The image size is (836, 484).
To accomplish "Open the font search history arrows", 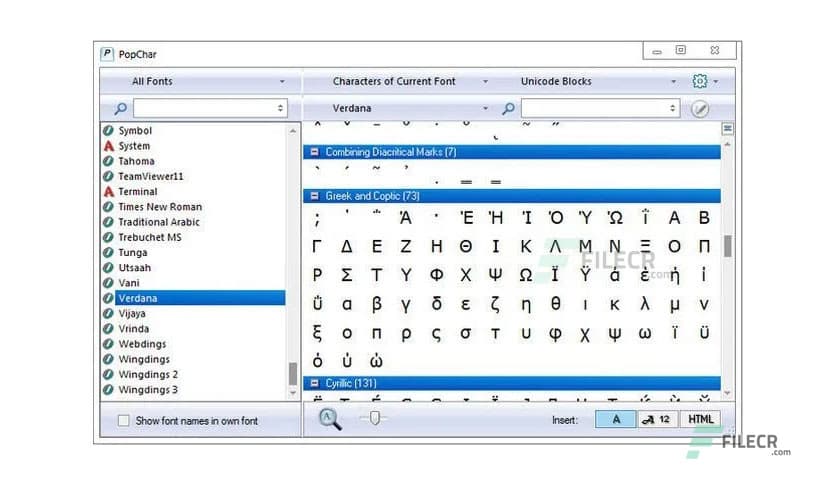I will [280, 108].
